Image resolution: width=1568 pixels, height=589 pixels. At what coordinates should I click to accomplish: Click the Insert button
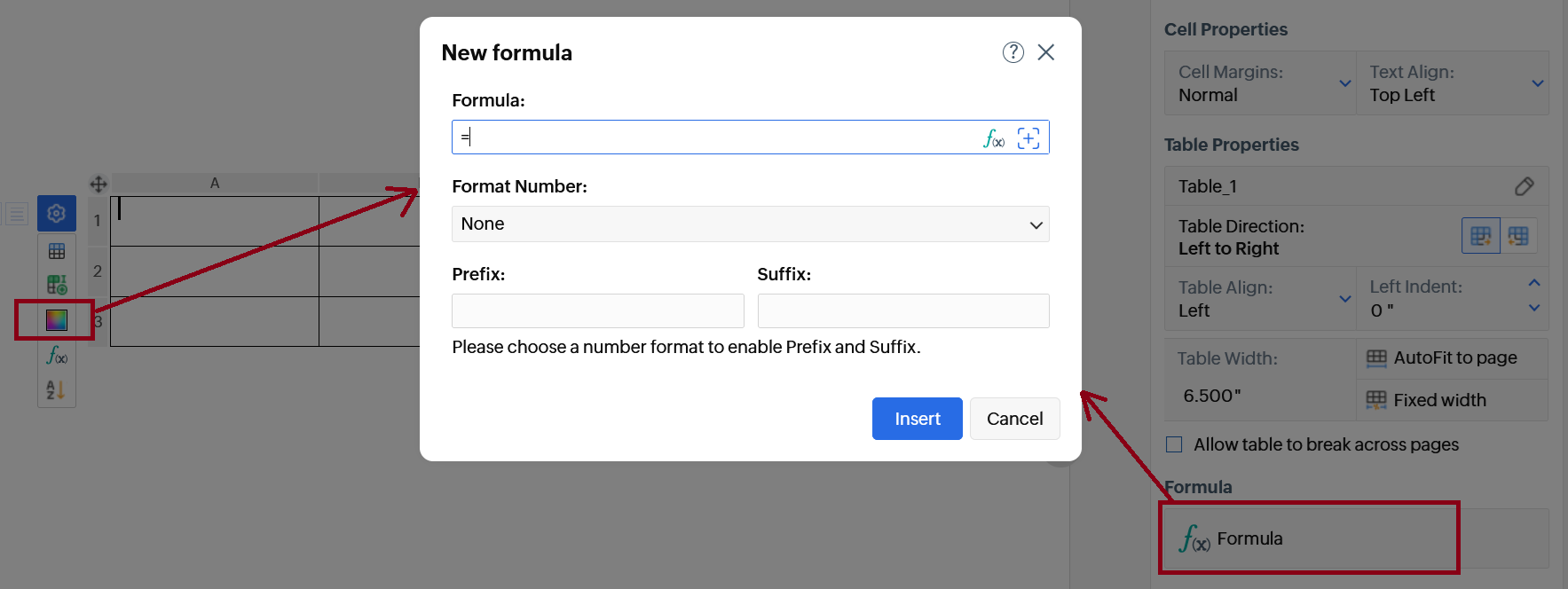click(x=917, y=419)
